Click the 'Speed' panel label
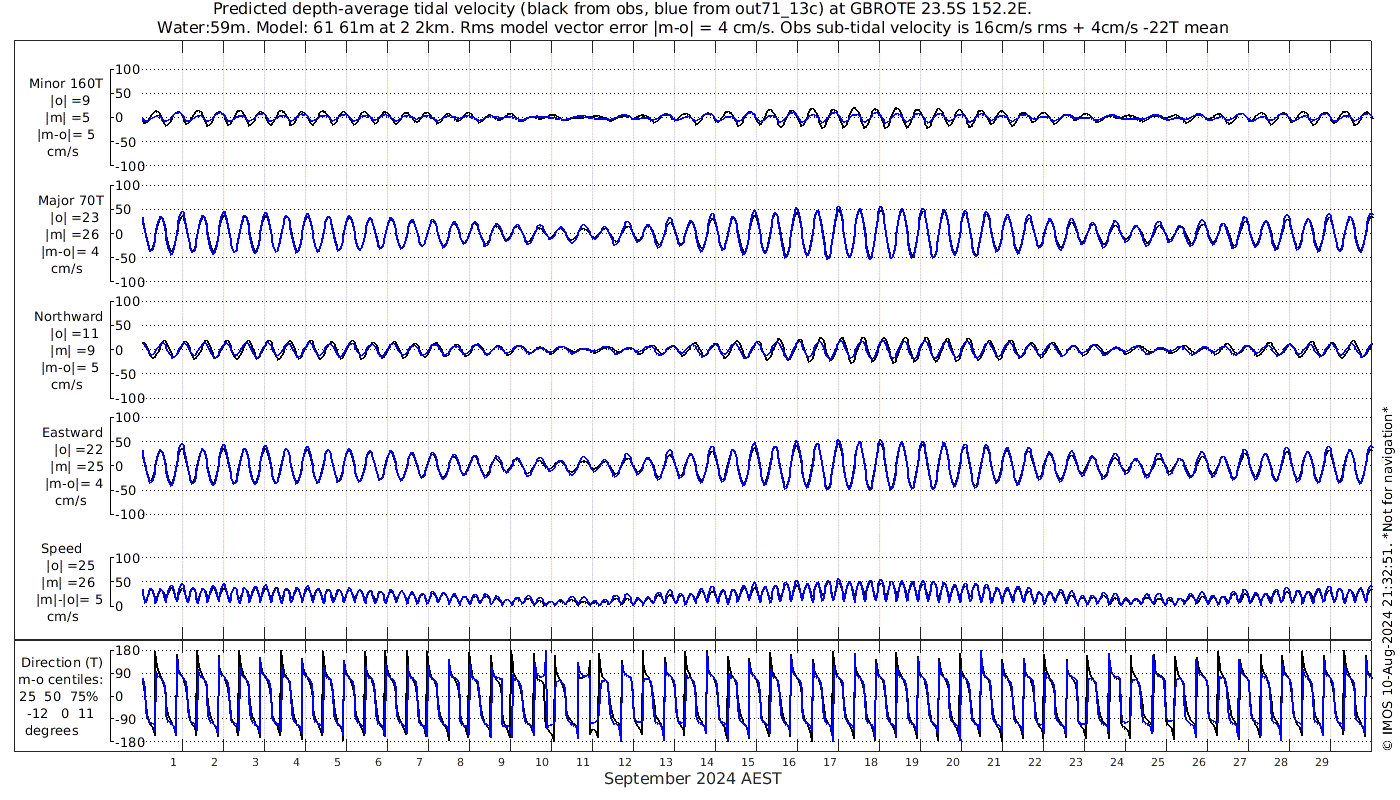 [x=62, y=549]
